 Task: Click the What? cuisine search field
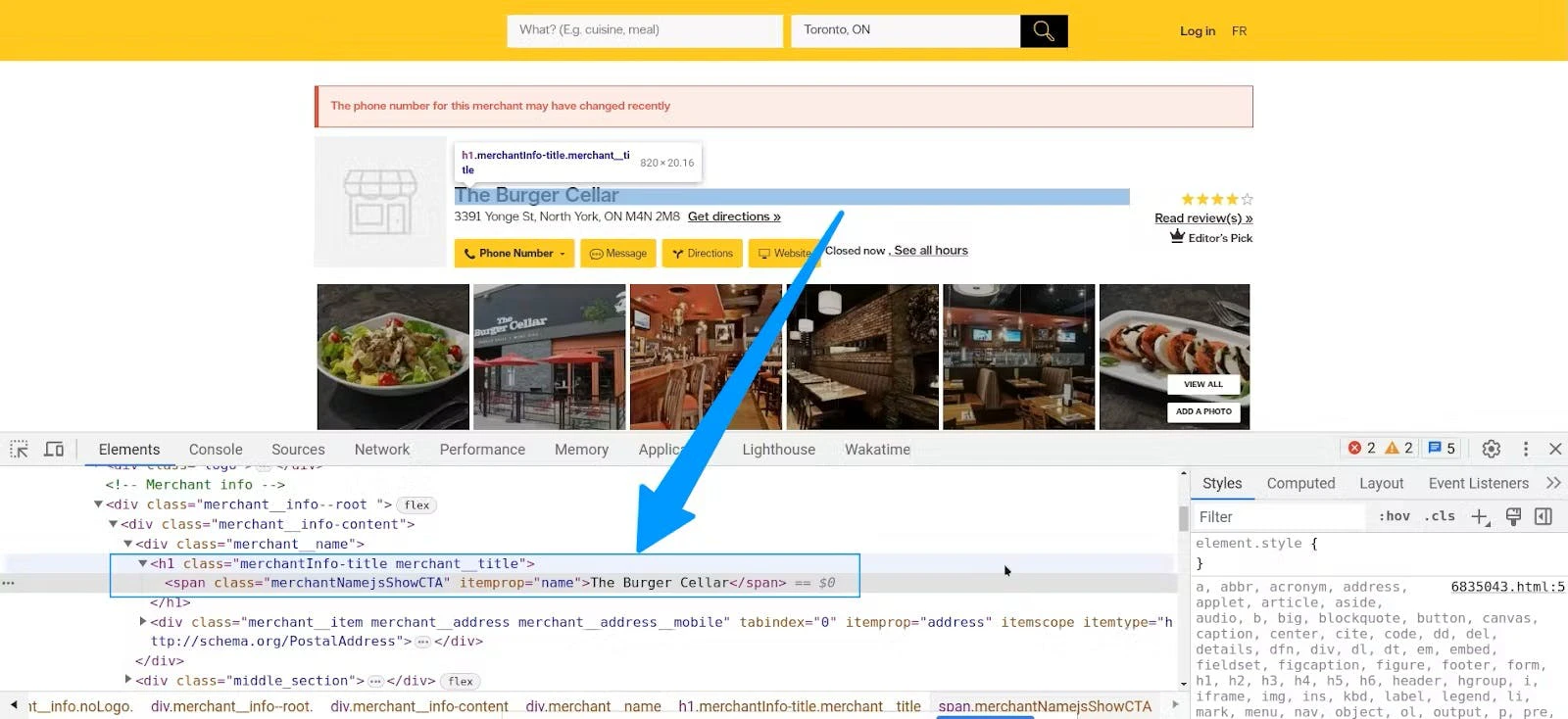[x=645, y=31]
